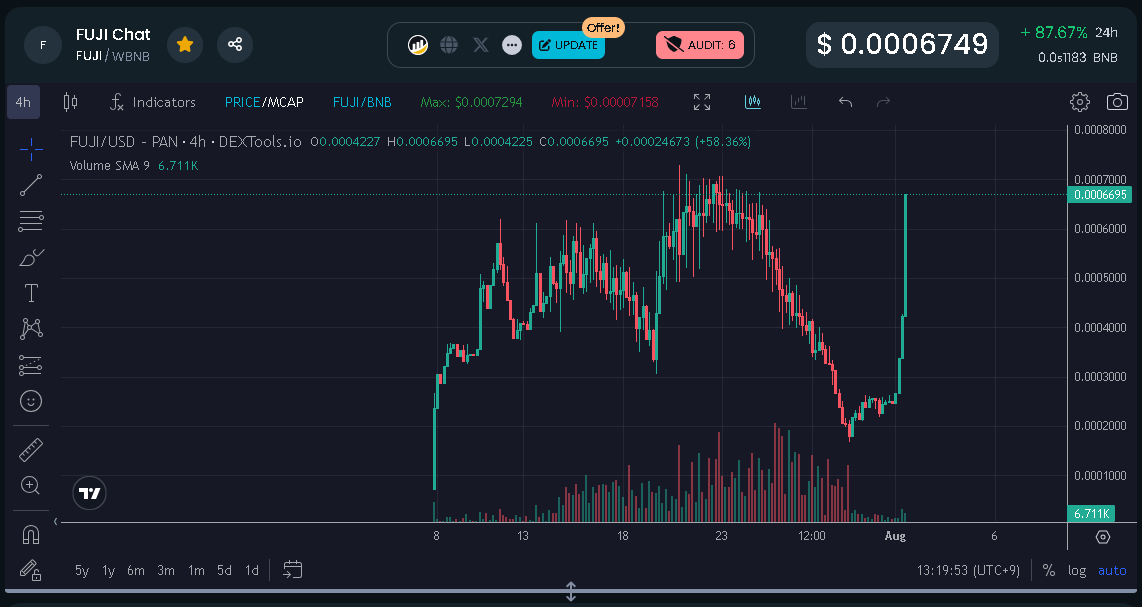Screen dimensions: 1142x607
Task: Open the timezone 13:19:53 (UTC+9) menu
Action: click(968, 570)
